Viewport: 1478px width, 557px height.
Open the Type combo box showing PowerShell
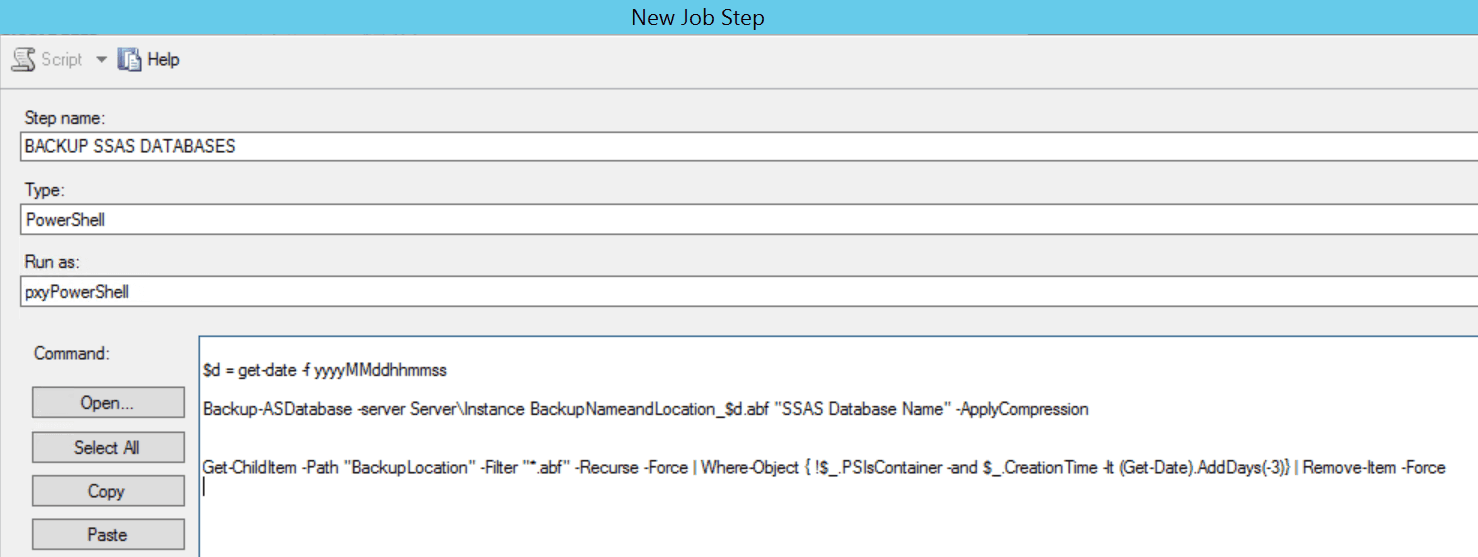tap(749, 220)
